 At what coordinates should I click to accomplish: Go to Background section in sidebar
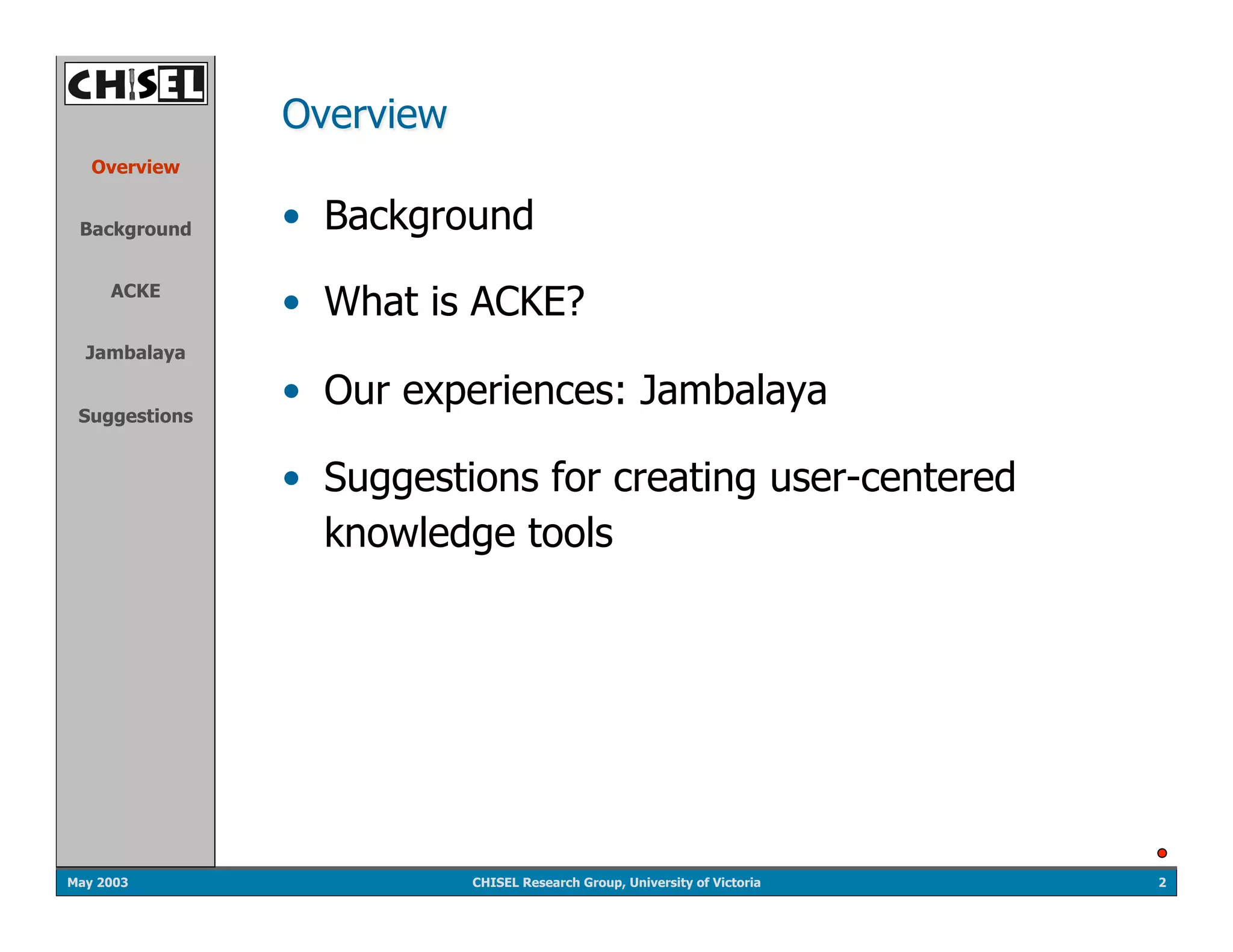[135, 229]
